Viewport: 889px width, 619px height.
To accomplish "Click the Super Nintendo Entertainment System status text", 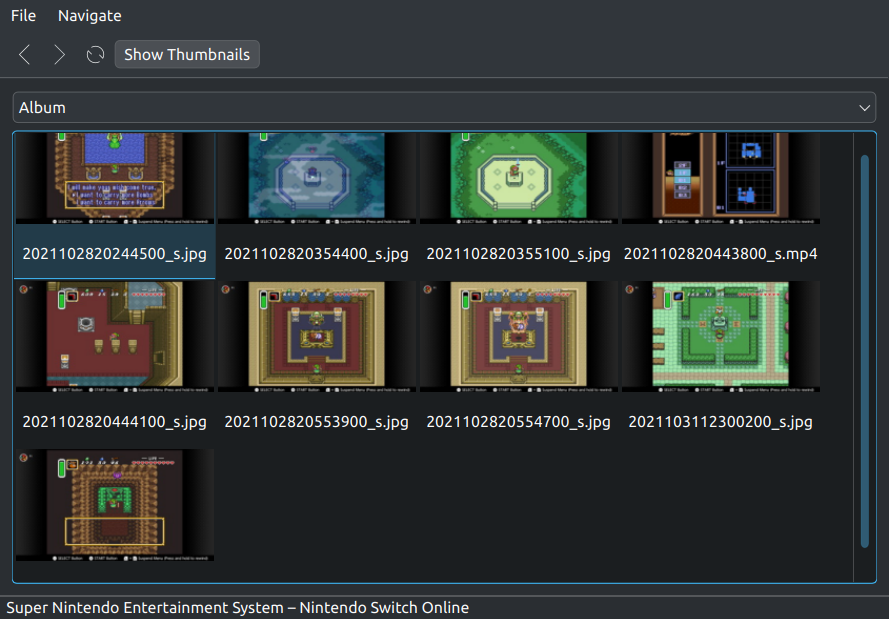I will tap(238, 608).
